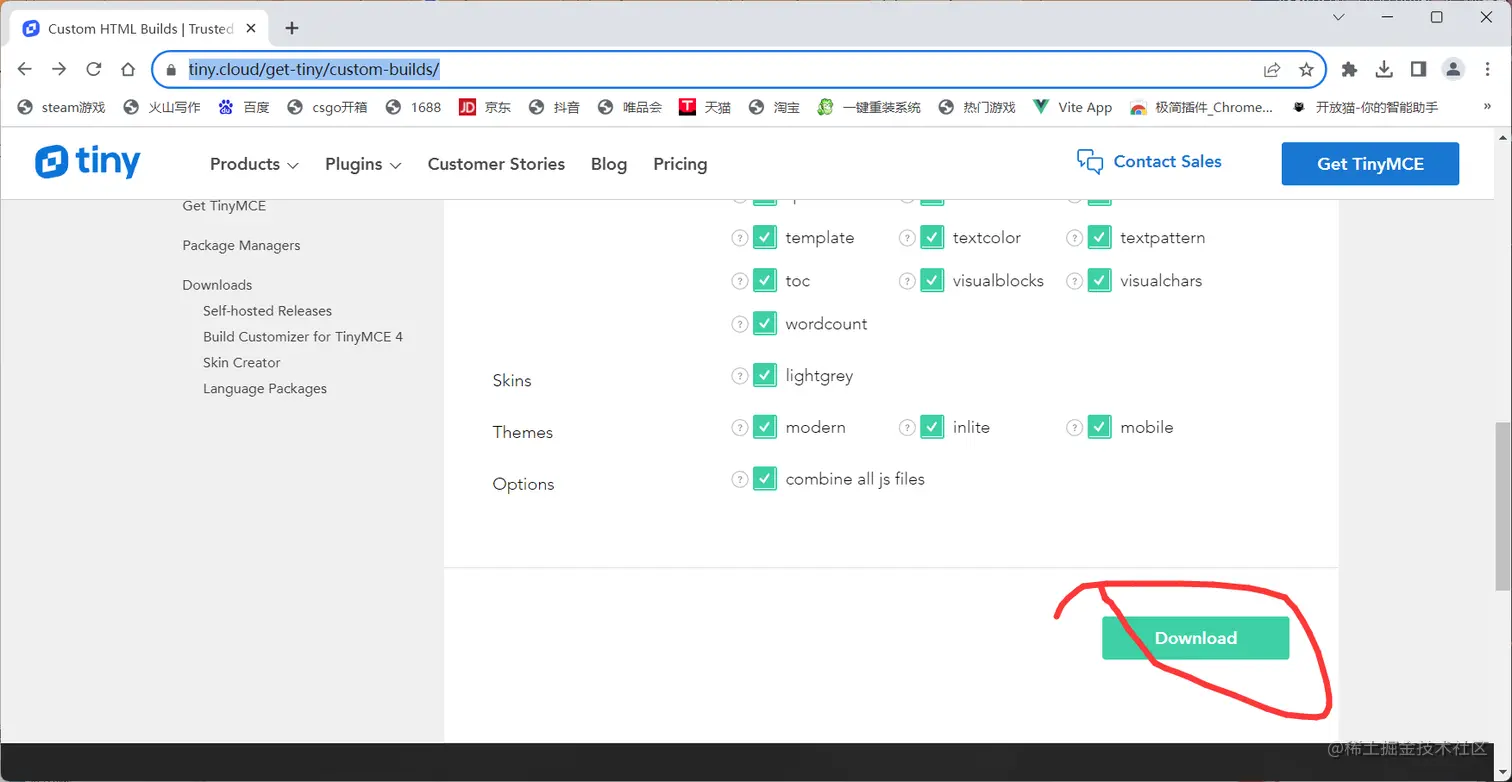Open the Chrome three-dot menu
Screen dimensions: 1512x782
(1486, 69)
